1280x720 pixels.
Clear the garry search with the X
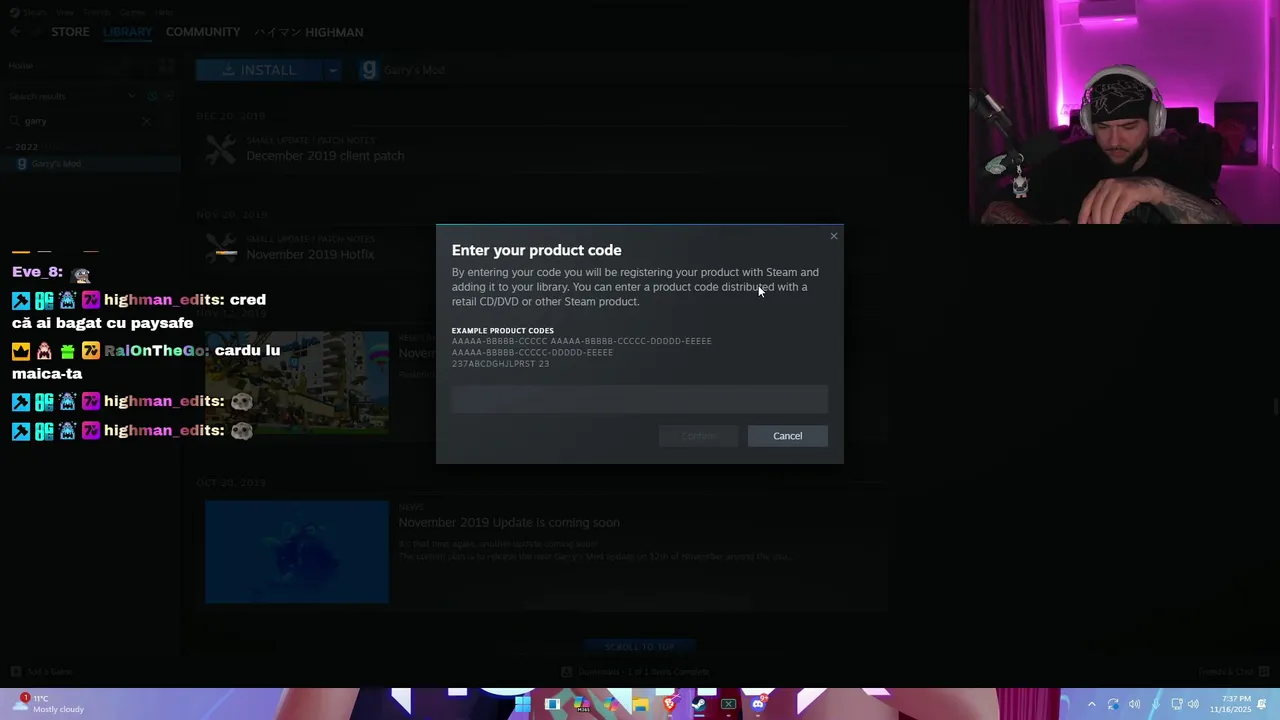(x=146, y=121)
